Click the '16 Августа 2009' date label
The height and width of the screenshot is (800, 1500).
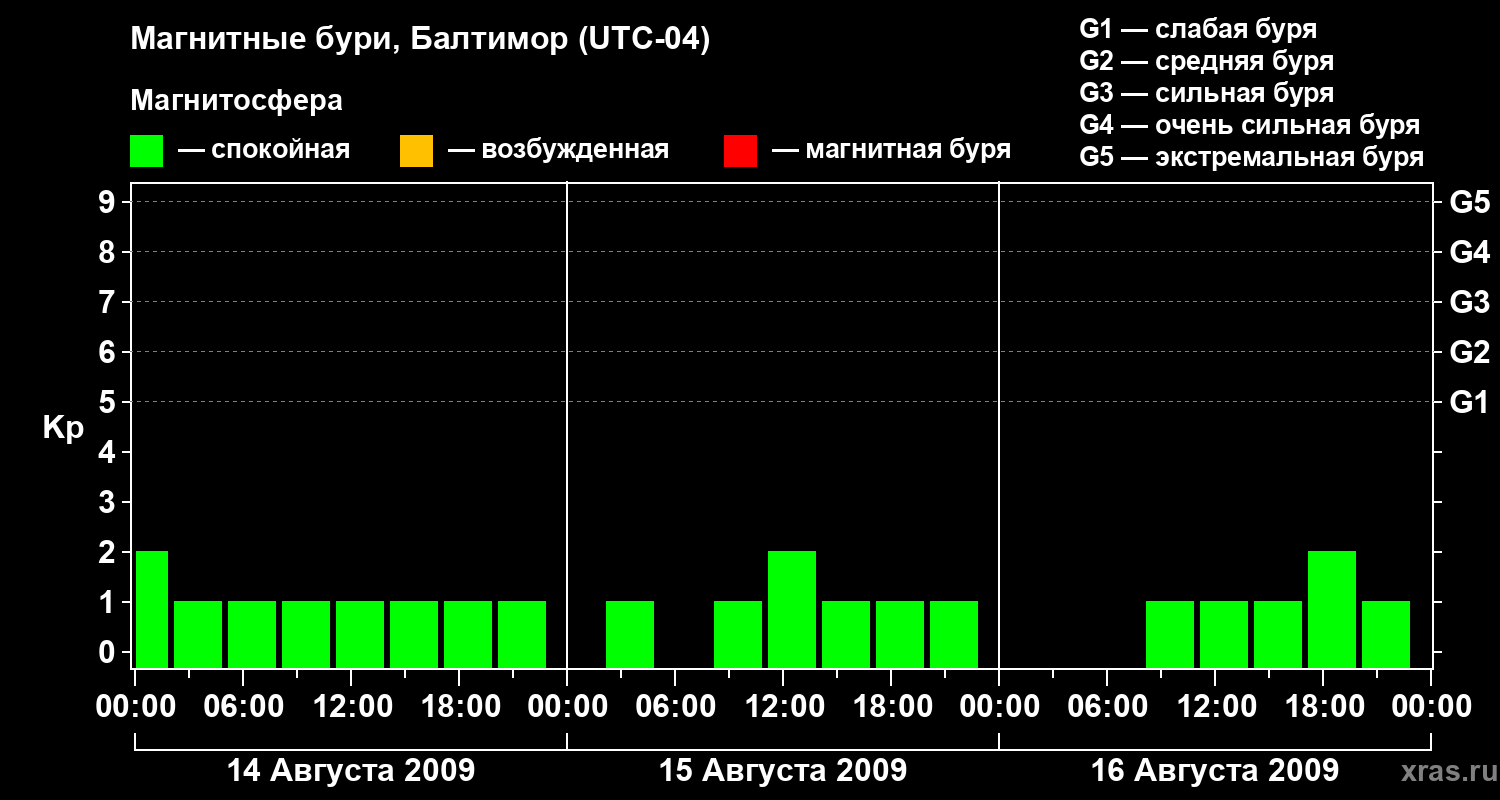point(1215,771)
